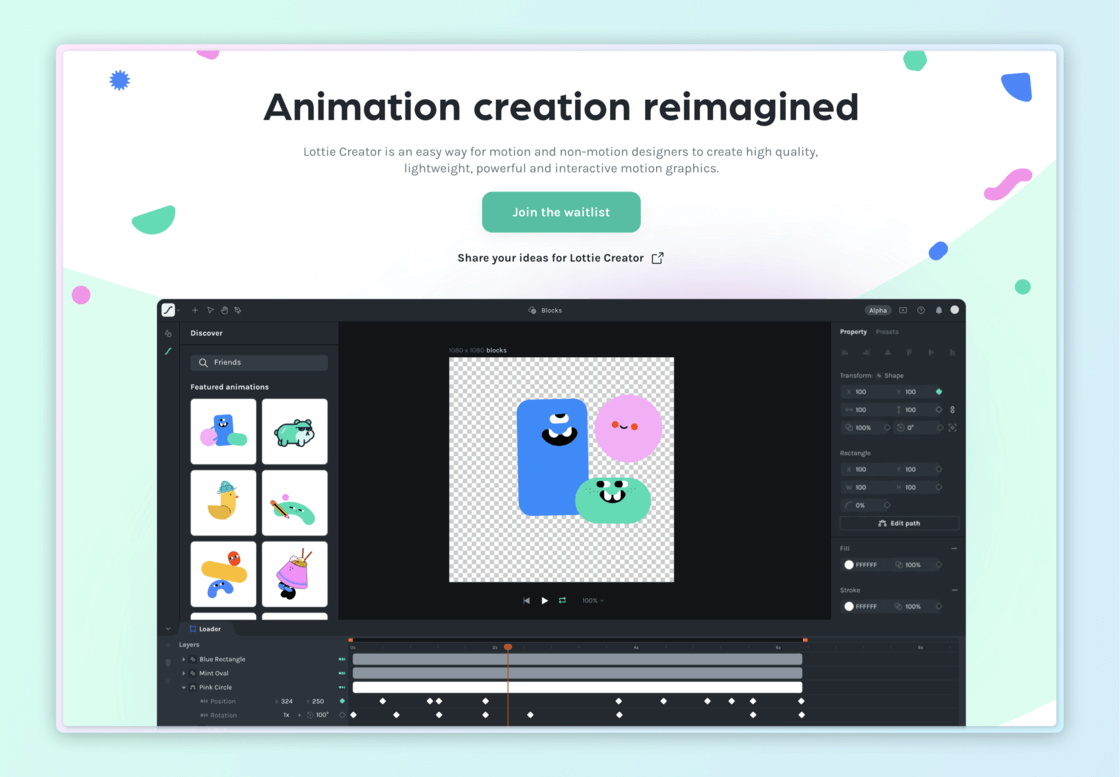The image size is (1120, 777).
Task: Expand the Blue Rectangle layer
Action: (184, 659)
